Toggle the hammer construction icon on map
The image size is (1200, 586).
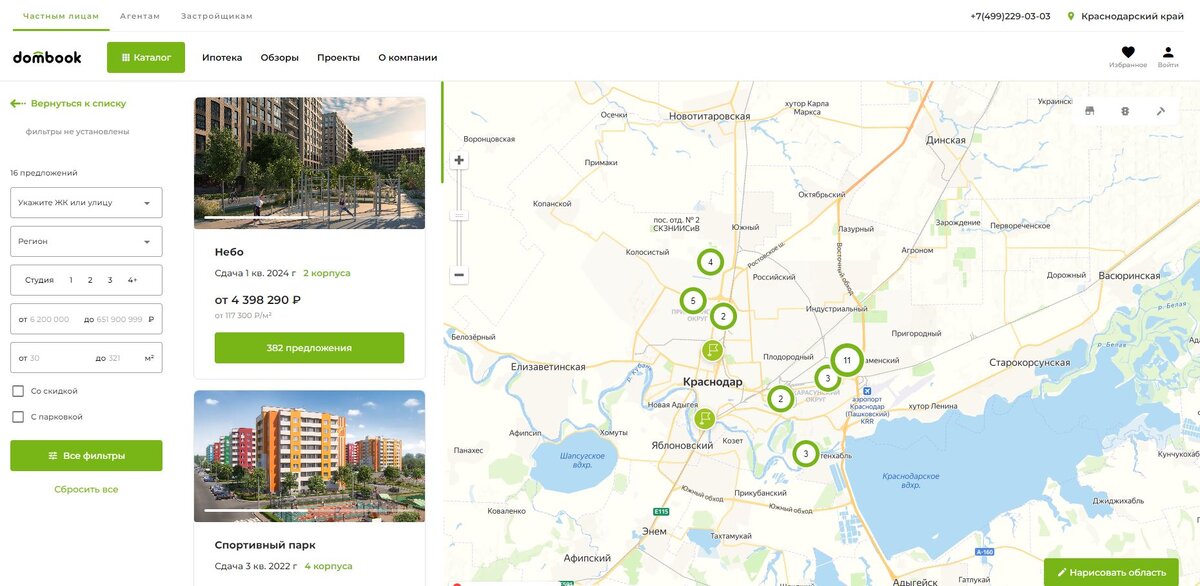coord(1161,111)
